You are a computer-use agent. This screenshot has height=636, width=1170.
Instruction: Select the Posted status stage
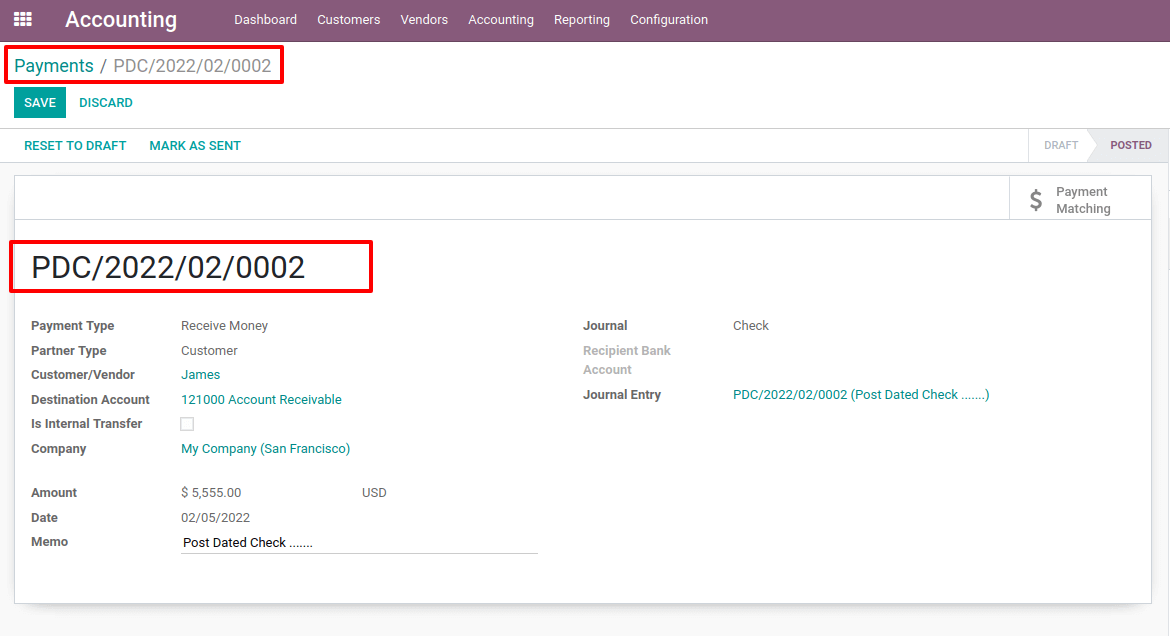(x=1130, y=146)
